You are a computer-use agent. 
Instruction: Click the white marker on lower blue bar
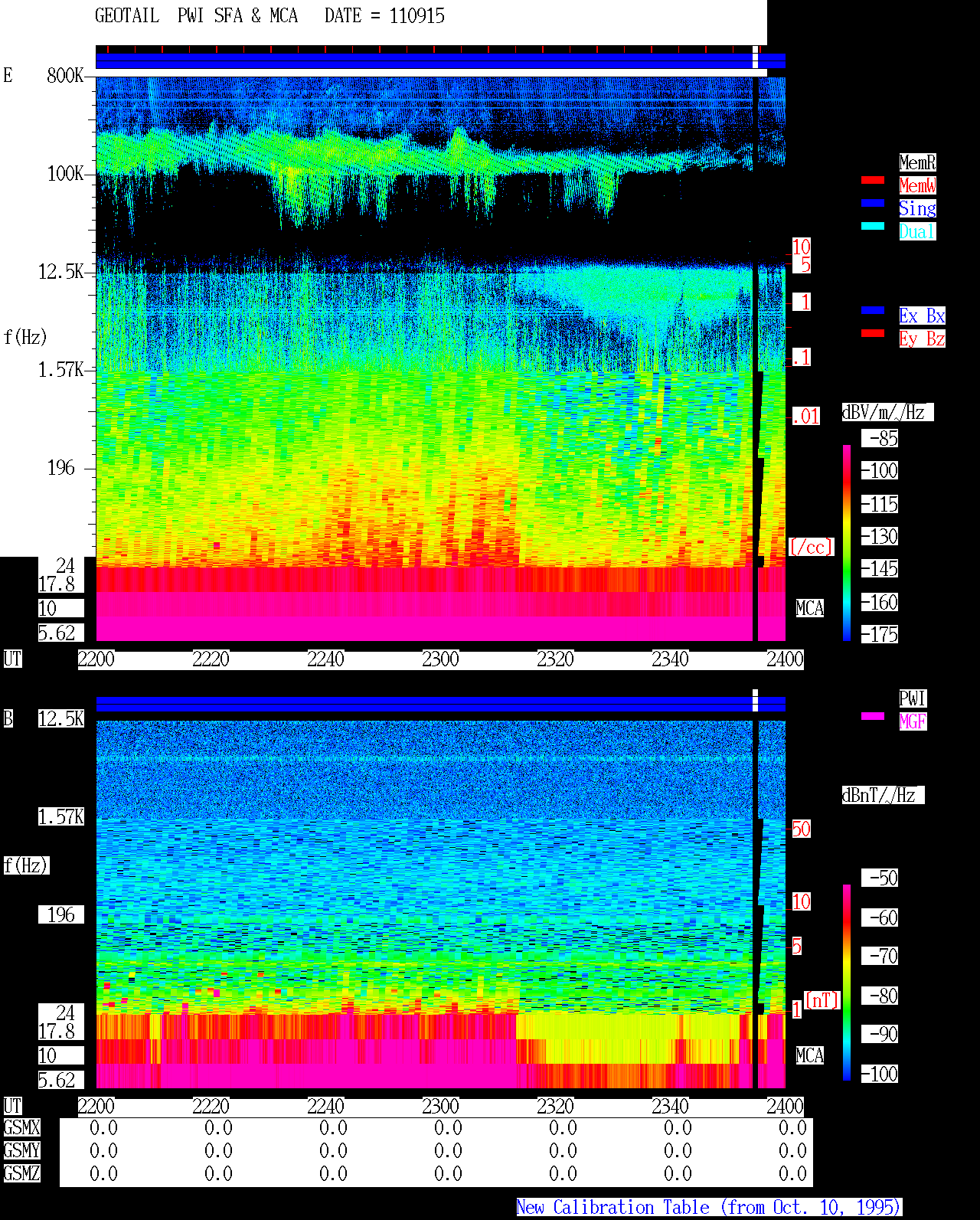tap(755, 700)
